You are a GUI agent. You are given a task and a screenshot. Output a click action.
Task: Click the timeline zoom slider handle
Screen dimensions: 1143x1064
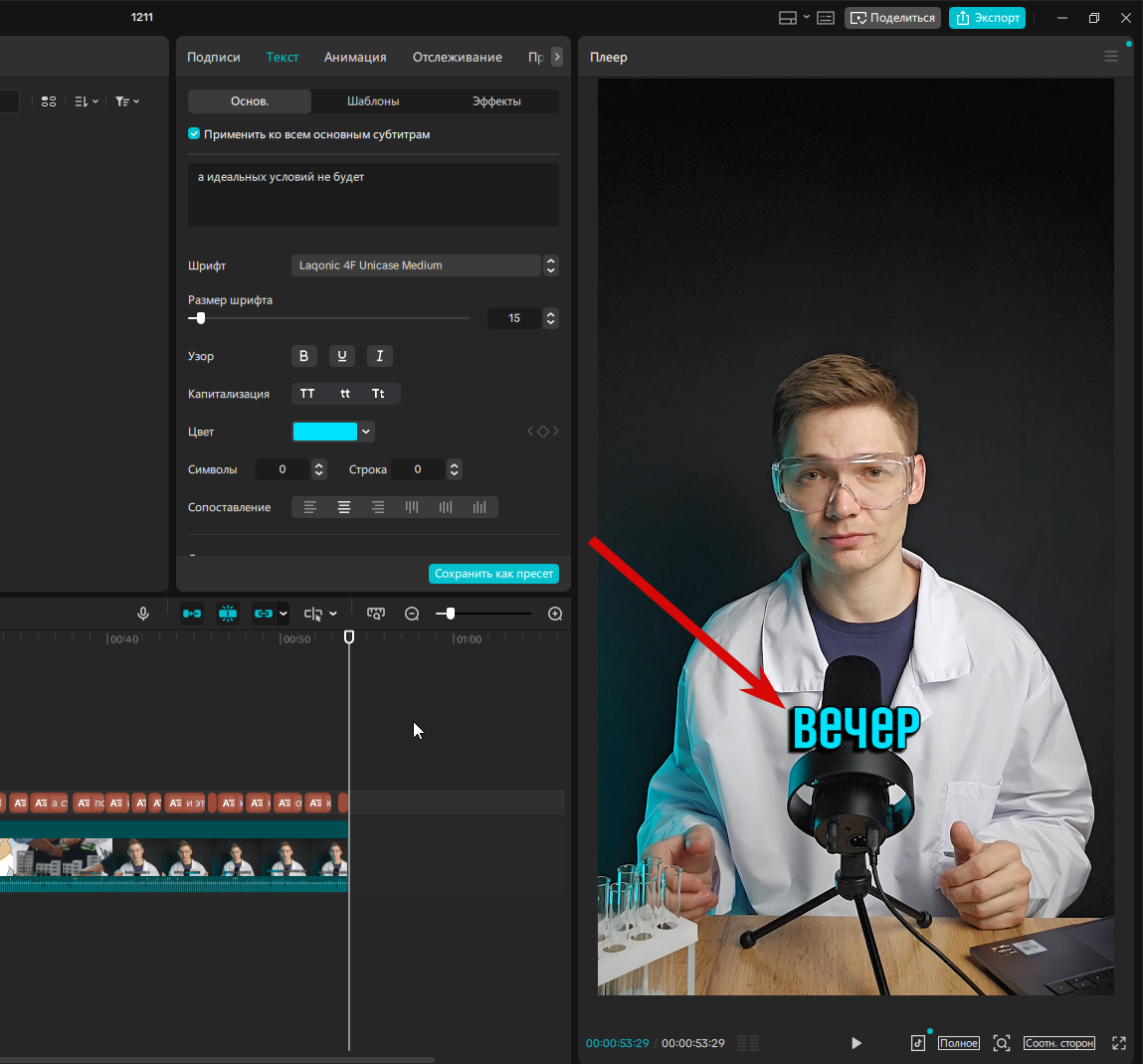[x=451, y=614]
